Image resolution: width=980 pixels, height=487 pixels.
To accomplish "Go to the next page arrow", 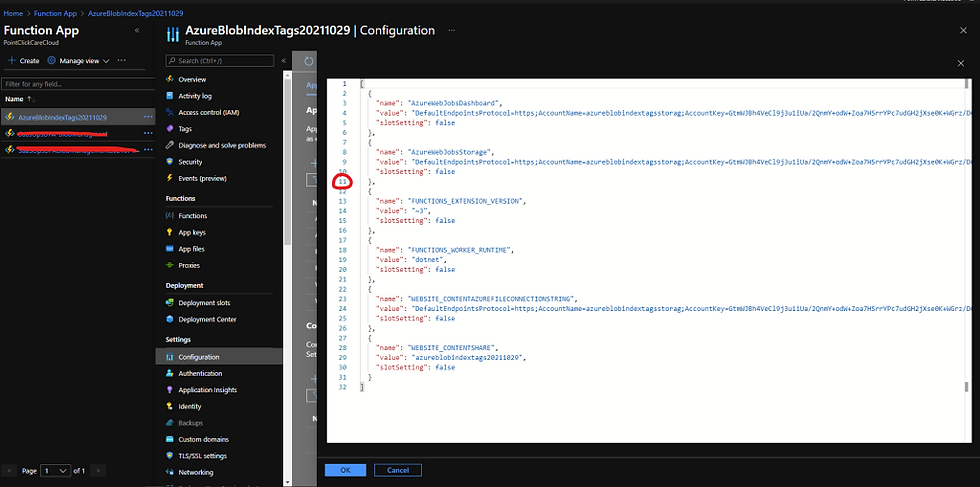I will 98,470.
